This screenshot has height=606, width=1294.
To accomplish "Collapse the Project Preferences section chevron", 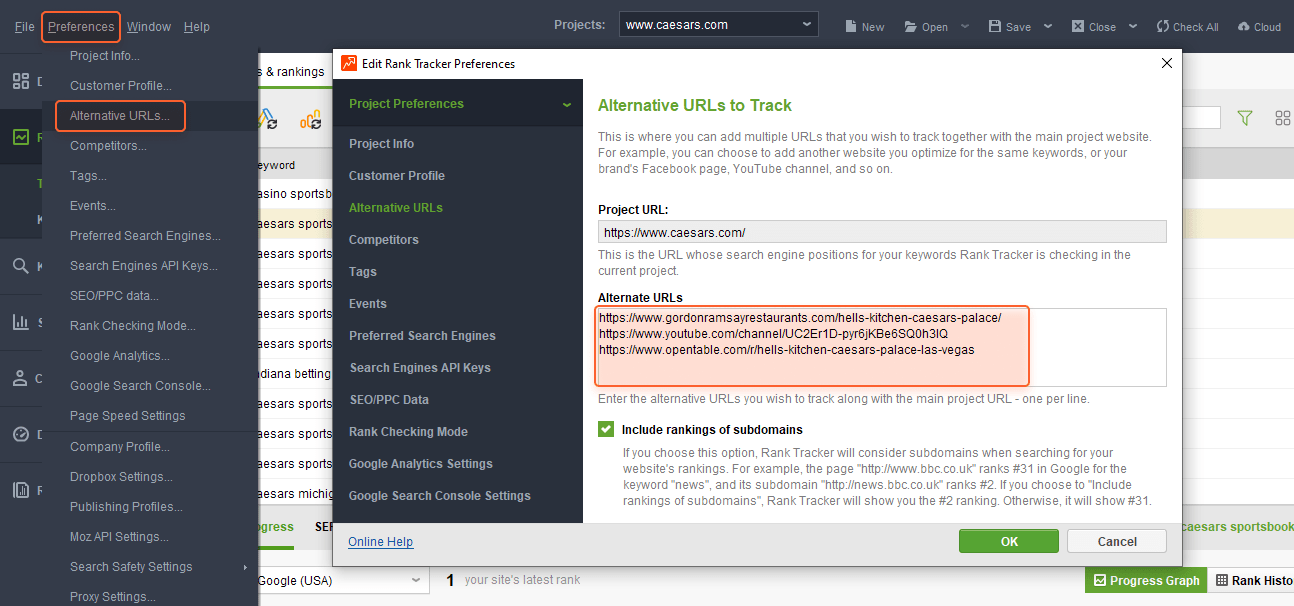I will coord(567,104).
